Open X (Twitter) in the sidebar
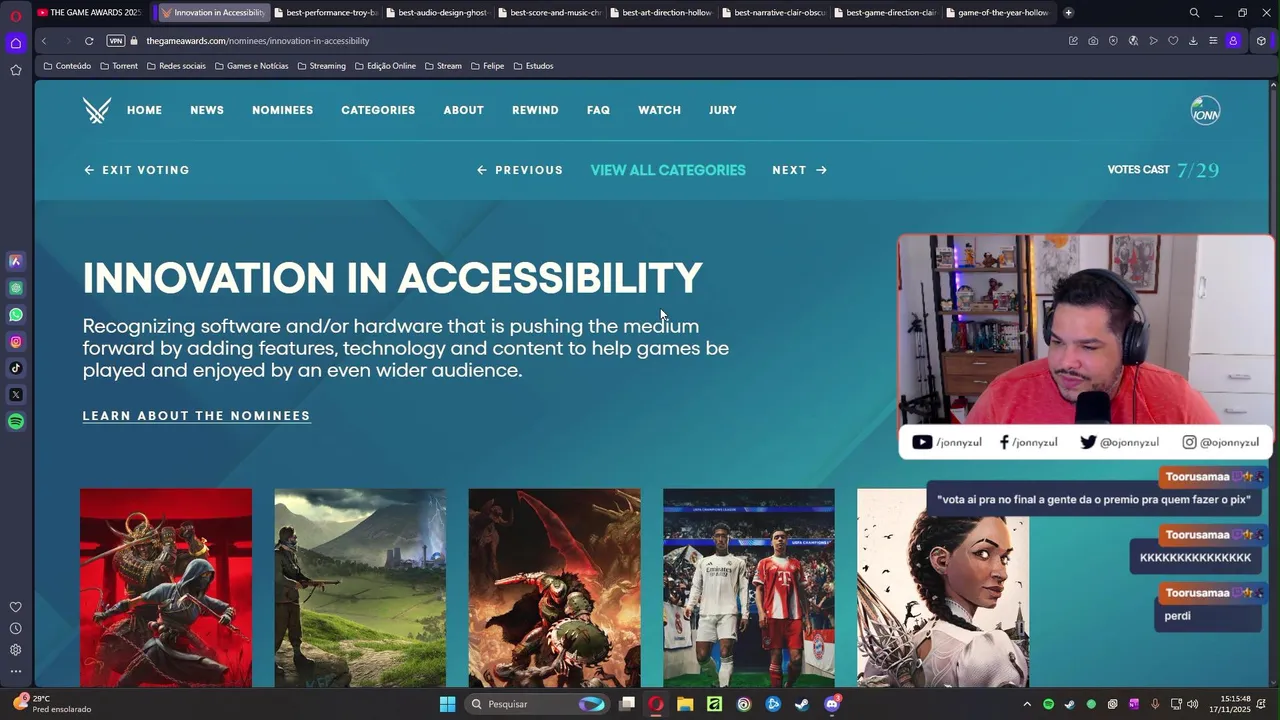This screenshot has height=720, width=1280. coord(15,395)
